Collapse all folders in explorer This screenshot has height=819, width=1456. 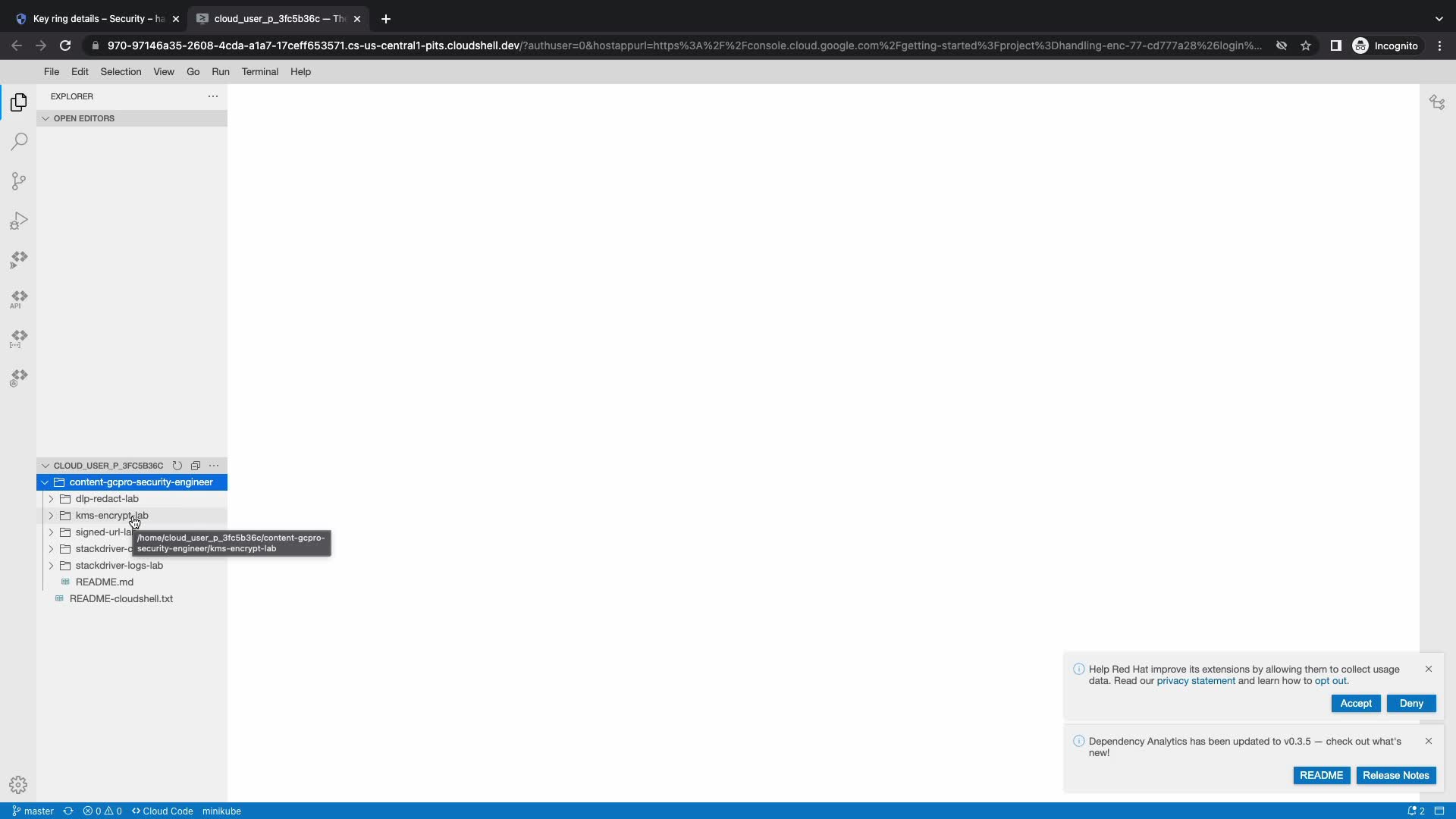pos(196,466)
